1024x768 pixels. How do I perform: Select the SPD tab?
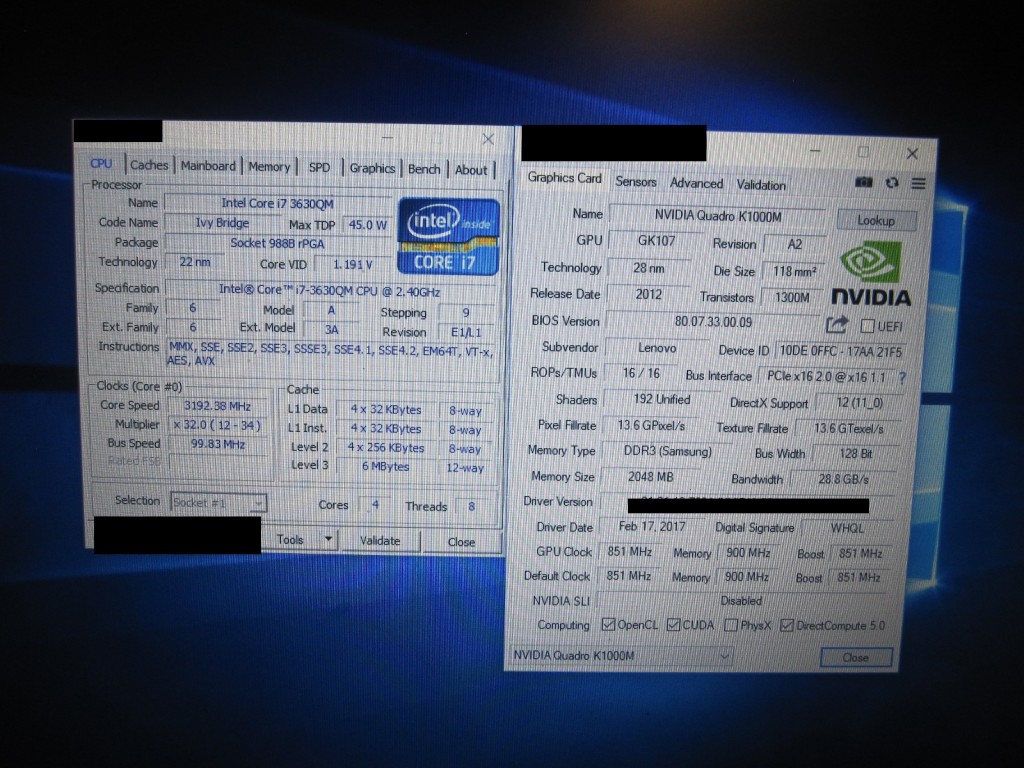319,168
